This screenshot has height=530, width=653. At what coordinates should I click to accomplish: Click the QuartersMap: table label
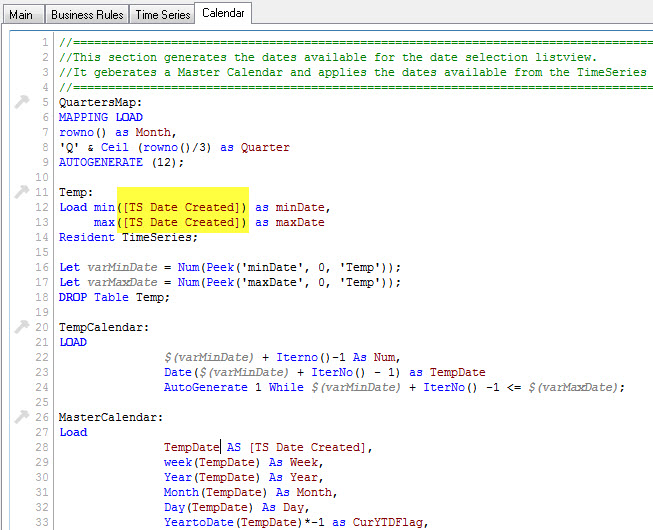click(x=100, y=102)
